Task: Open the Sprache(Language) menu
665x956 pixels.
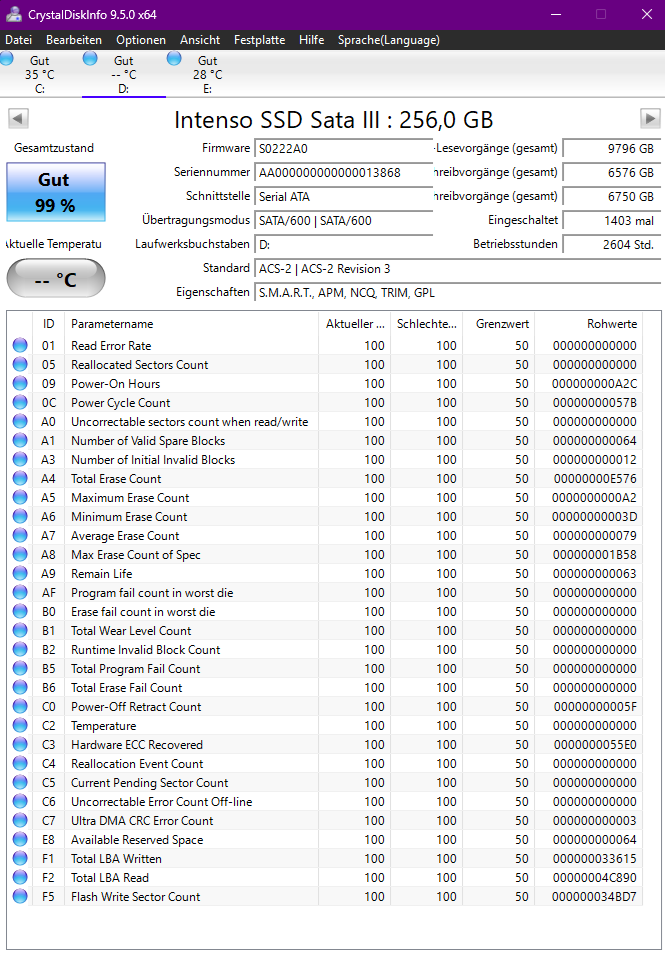Action: pos(388,40)
